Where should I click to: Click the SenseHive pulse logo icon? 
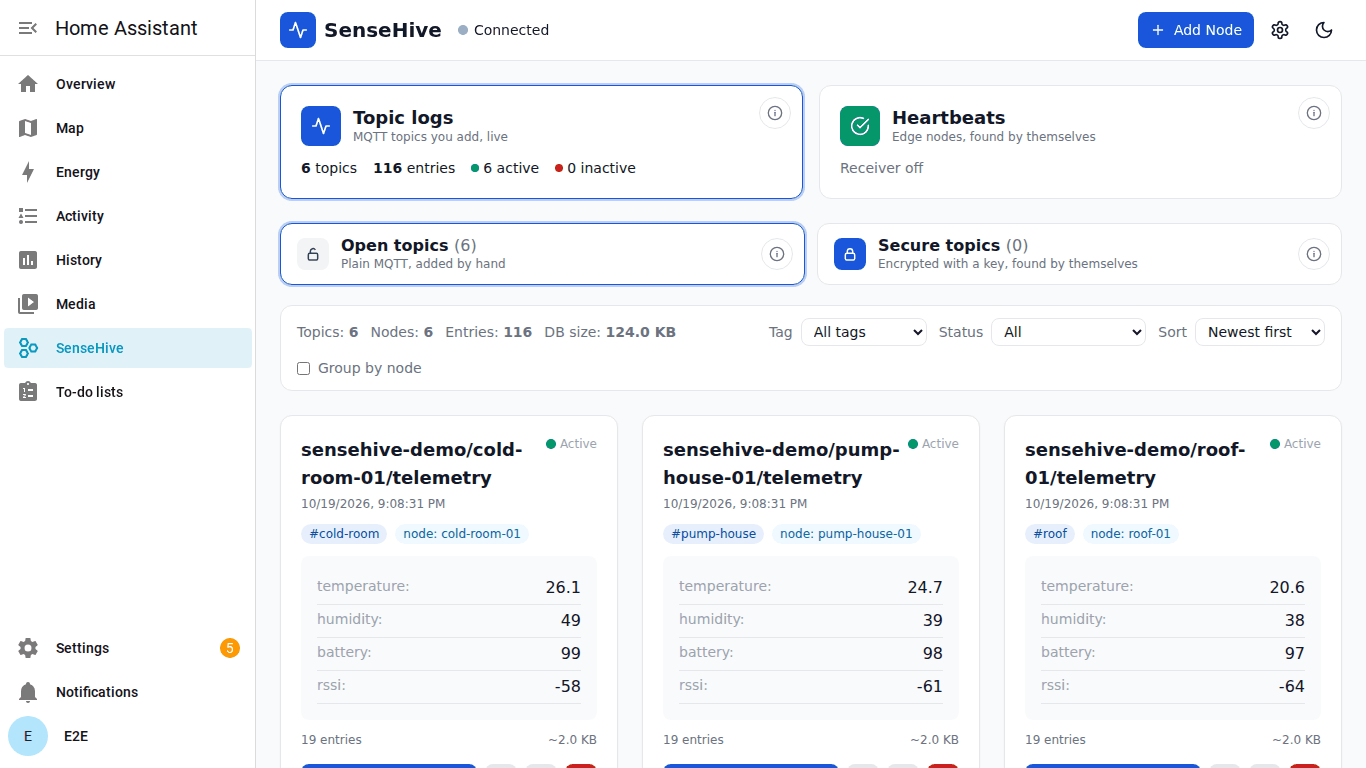298,30
